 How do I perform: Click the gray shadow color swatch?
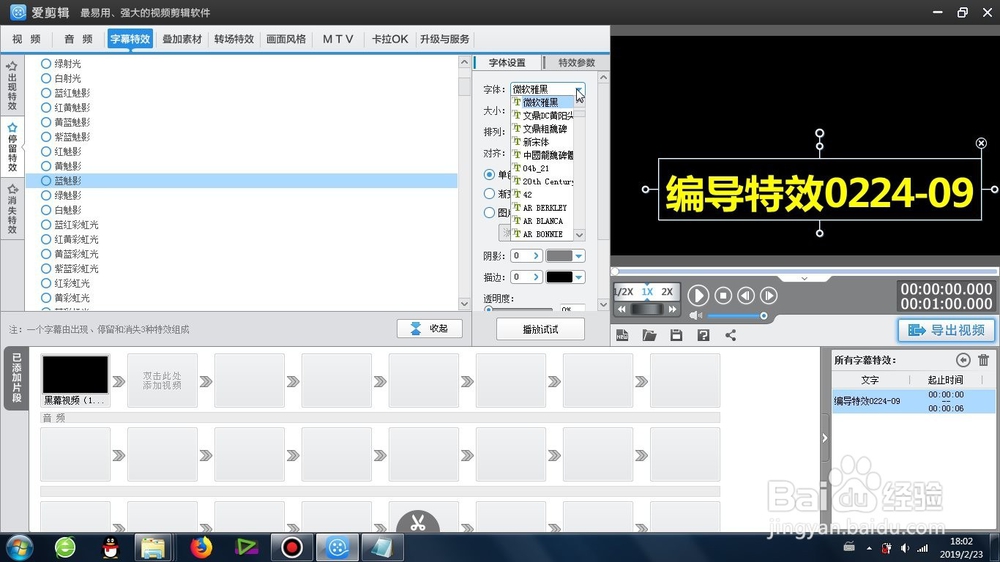pyautogui.click(x=559, y=256)
